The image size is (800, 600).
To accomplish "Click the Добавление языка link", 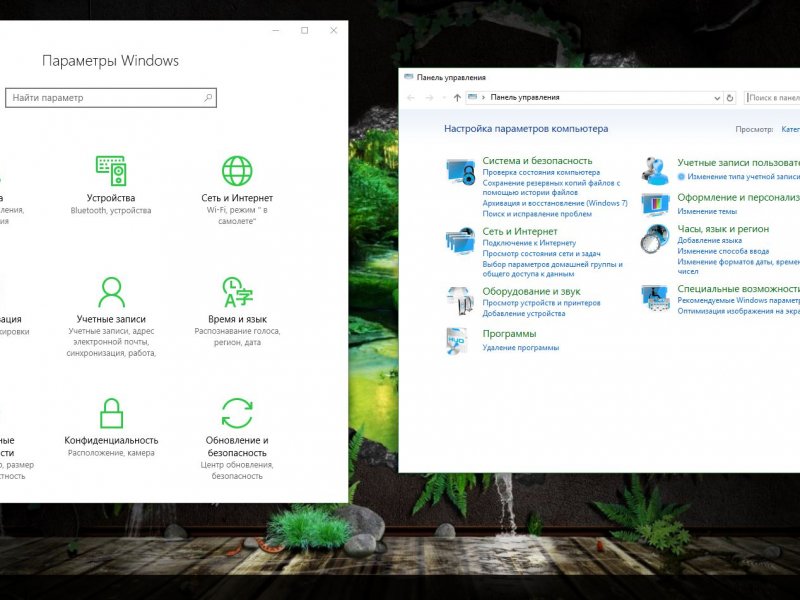I will [x=710, y=240].
